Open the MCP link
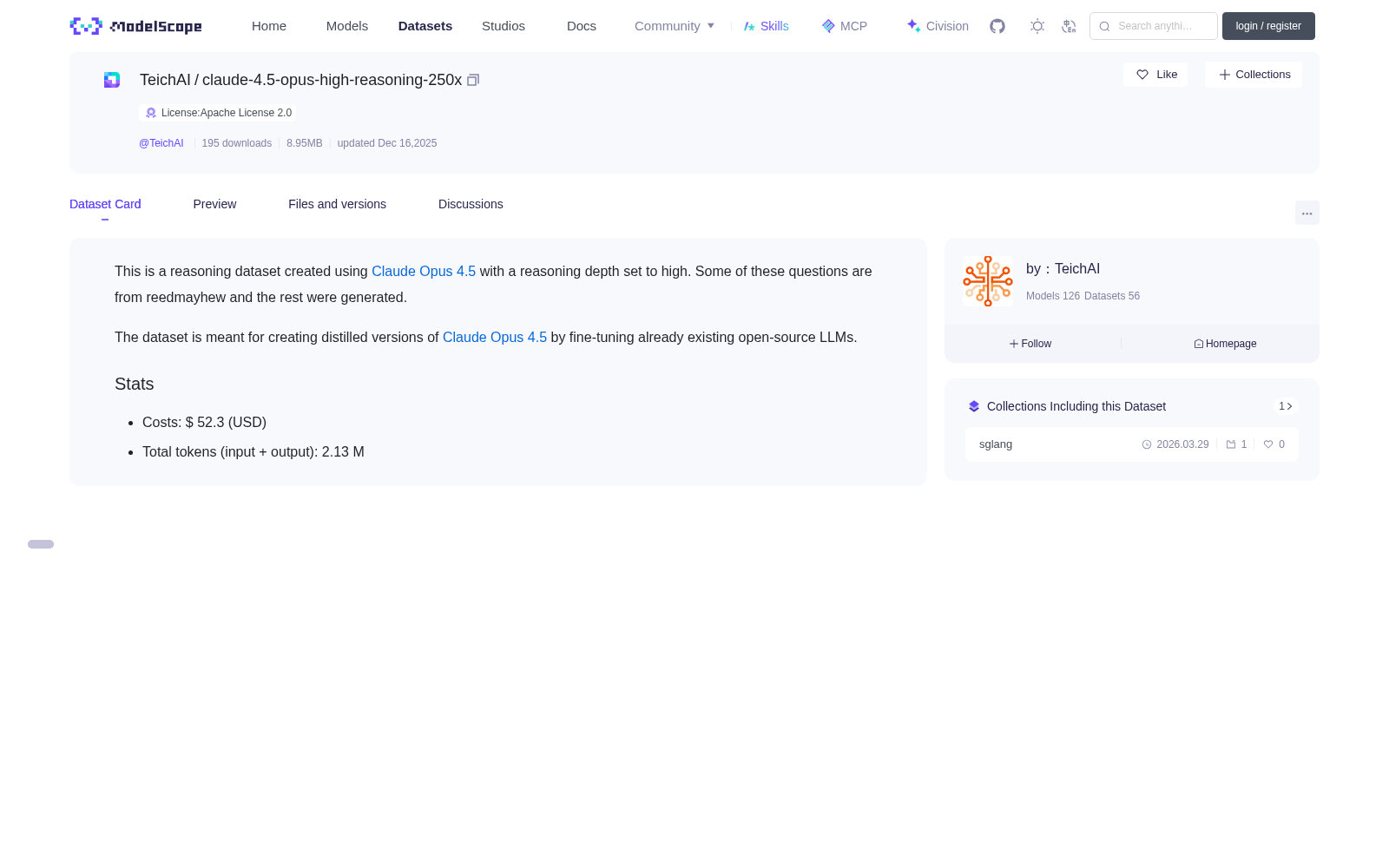The height and width of the screenshot is (868, 1389). tap(845, 26)
